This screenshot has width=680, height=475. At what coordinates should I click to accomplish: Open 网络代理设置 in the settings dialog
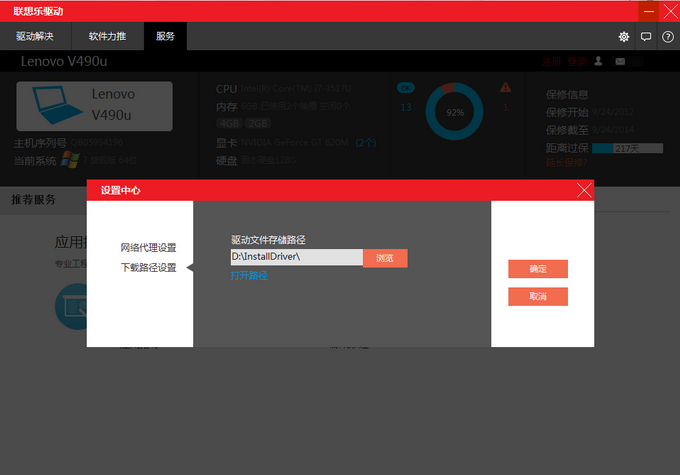(x=148, y=248)
